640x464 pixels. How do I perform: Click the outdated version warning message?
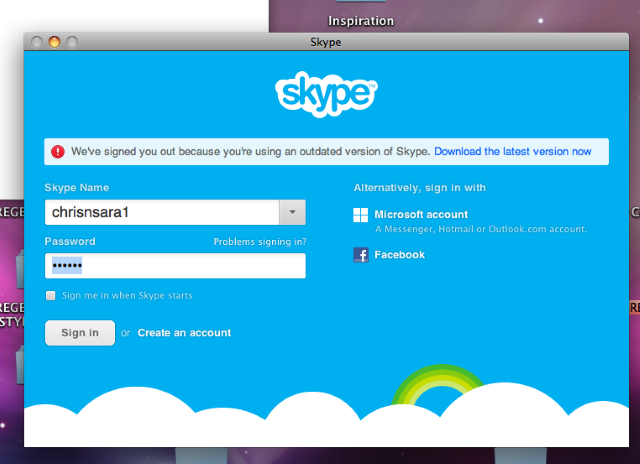tap(251, 151)
